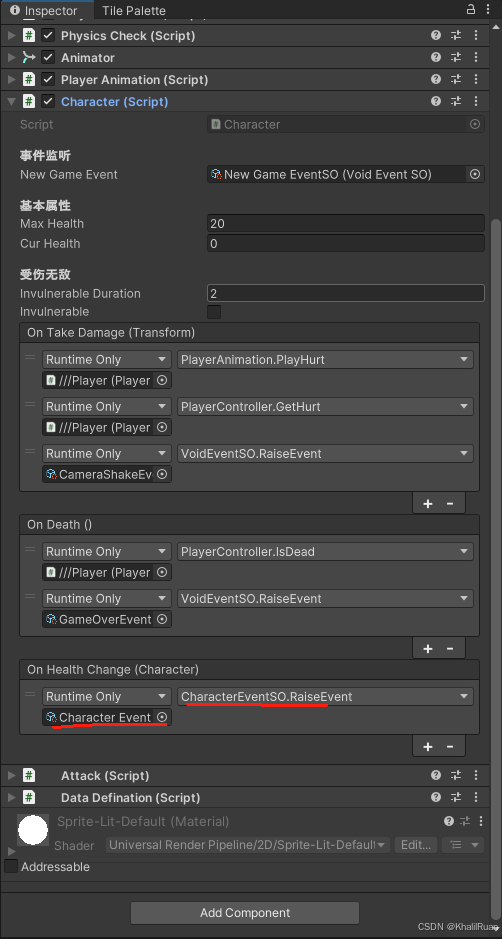Open the PlayerController.IsDead function dropdown
Screen dimensions: 502x939
tap(325, 552)
